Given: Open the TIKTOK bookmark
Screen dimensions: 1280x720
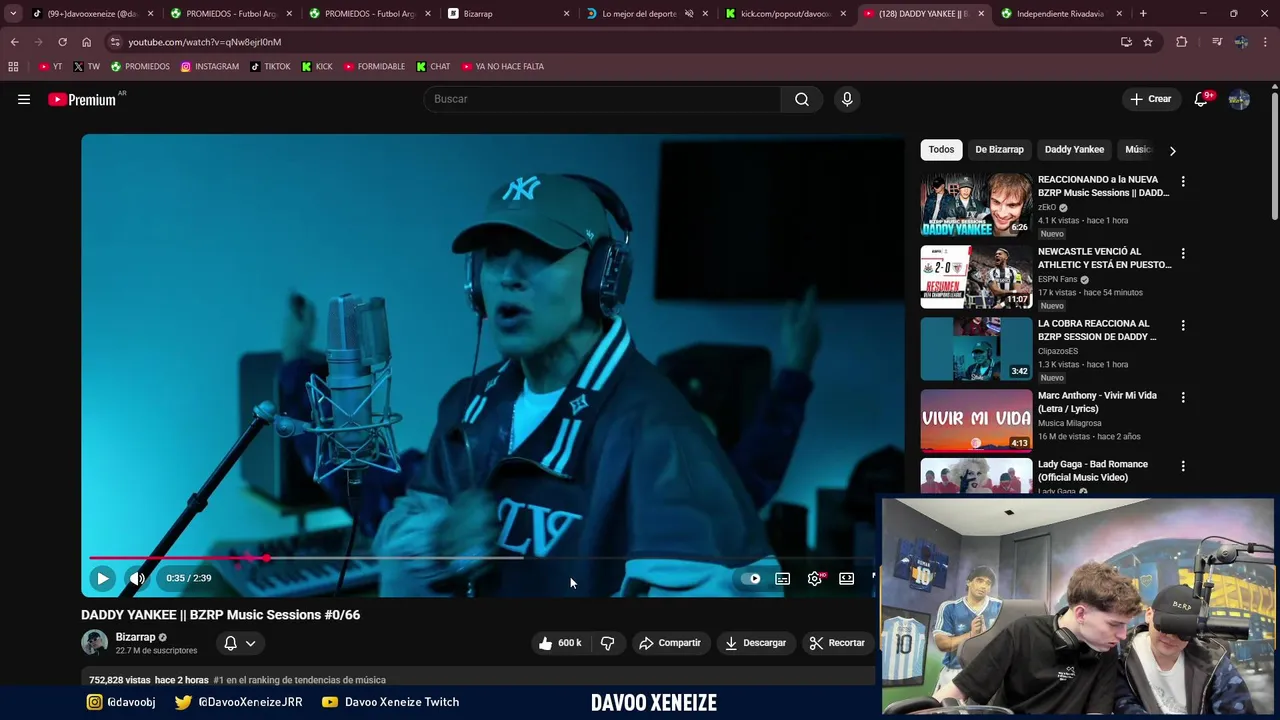Looking at the screenshot, I should [270, 67].
